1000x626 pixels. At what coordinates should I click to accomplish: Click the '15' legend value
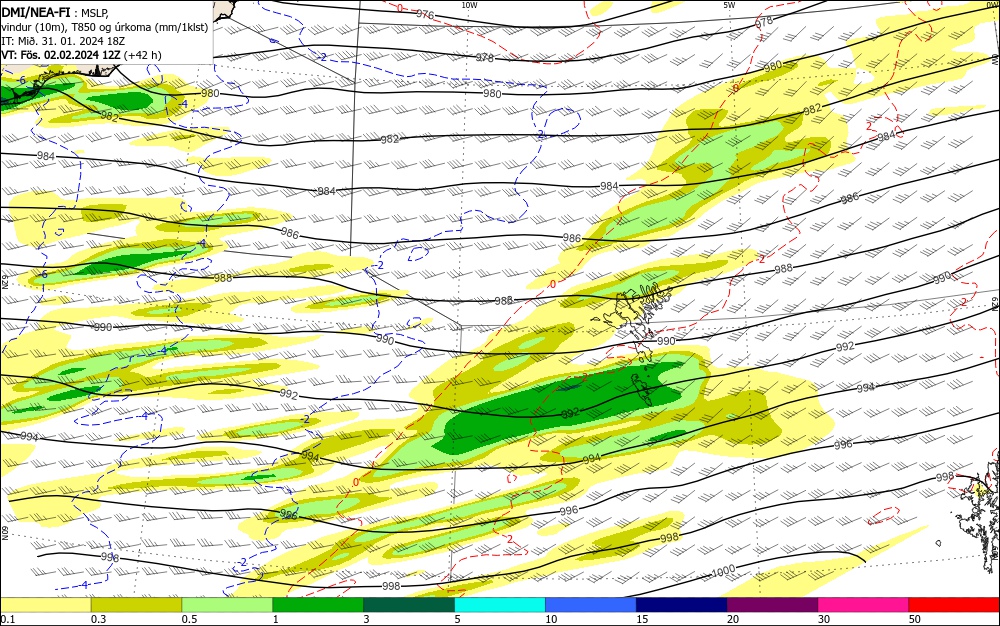(642, 620)
